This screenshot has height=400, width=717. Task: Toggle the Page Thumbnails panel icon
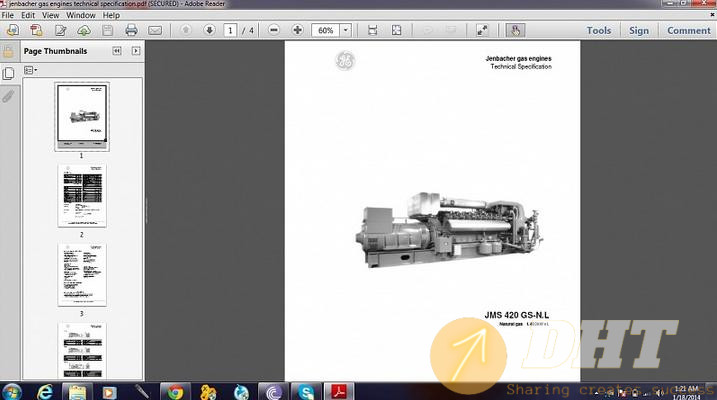pos(8,73)
